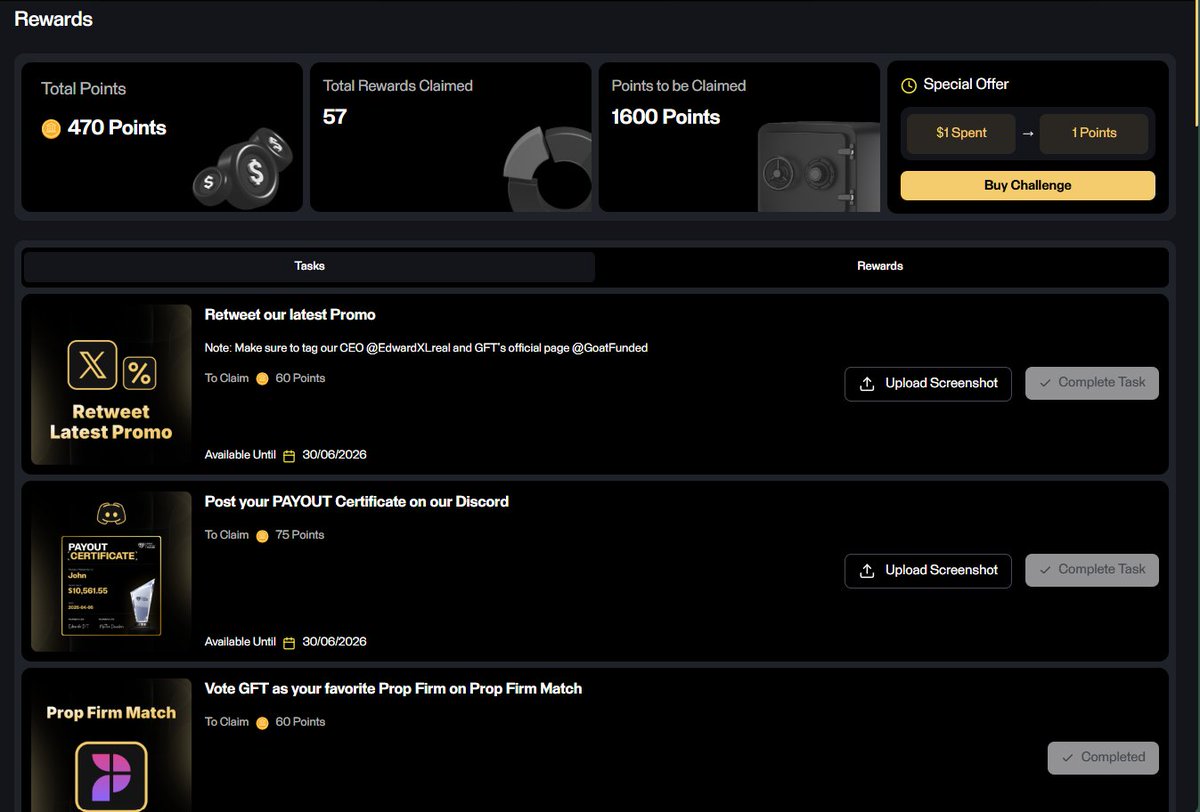
Task: Click the 1600 Points value
Action: pos(665,117)
